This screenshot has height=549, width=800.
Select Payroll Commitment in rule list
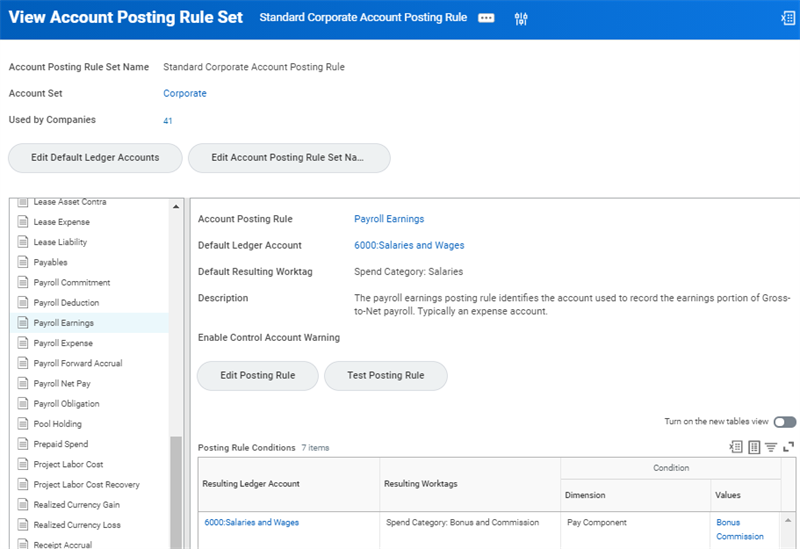pos(72,282)
